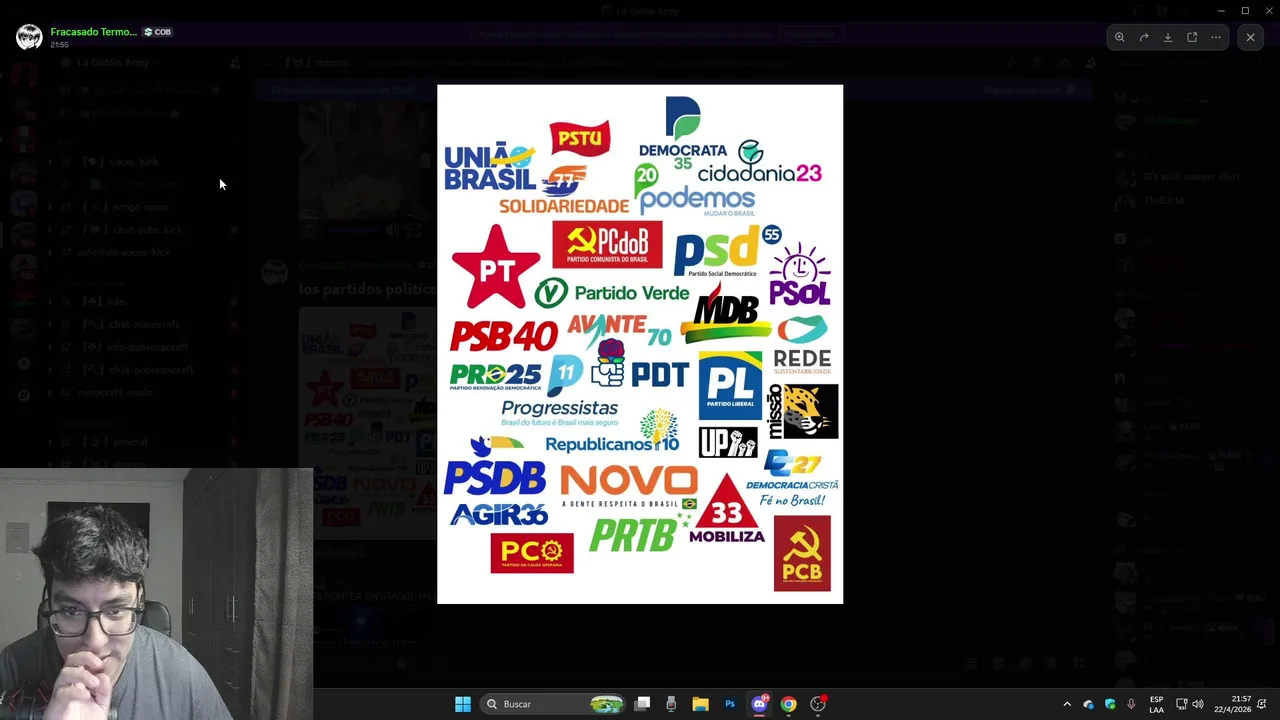
Task: Open the three-dot more options menu
Action: click(1216, 37)
